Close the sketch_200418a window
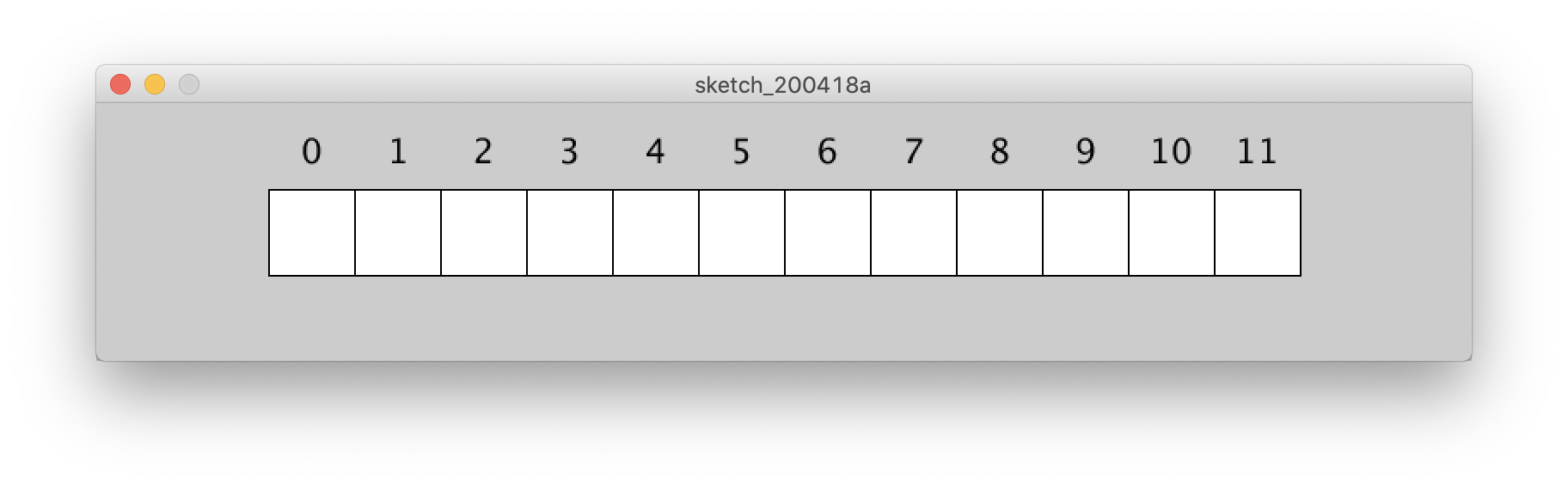The height and width of the screenshot is (488, 1568). [x=120, y=84]
